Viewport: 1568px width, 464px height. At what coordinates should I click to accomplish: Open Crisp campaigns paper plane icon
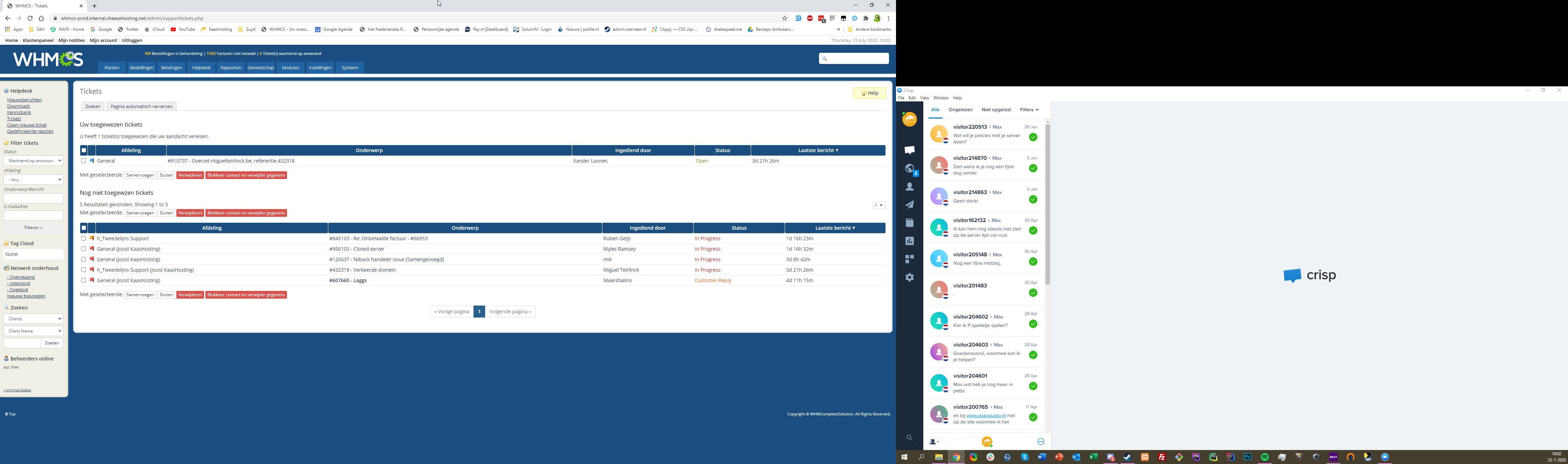[909, 205]
